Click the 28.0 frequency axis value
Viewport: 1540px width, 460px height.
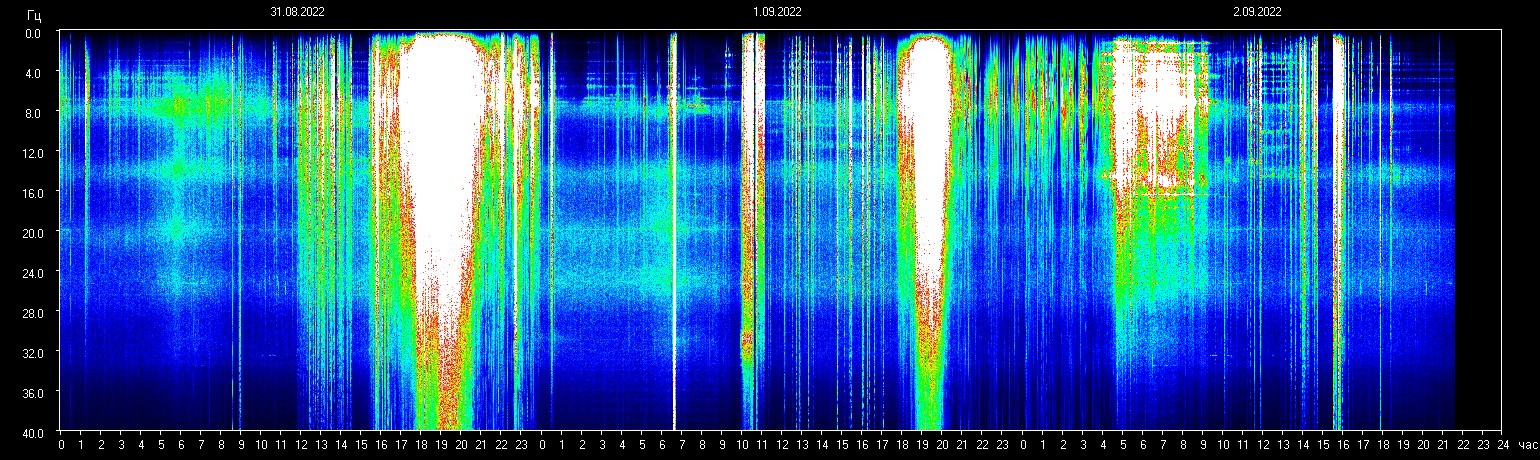click(x=31, y=312)
